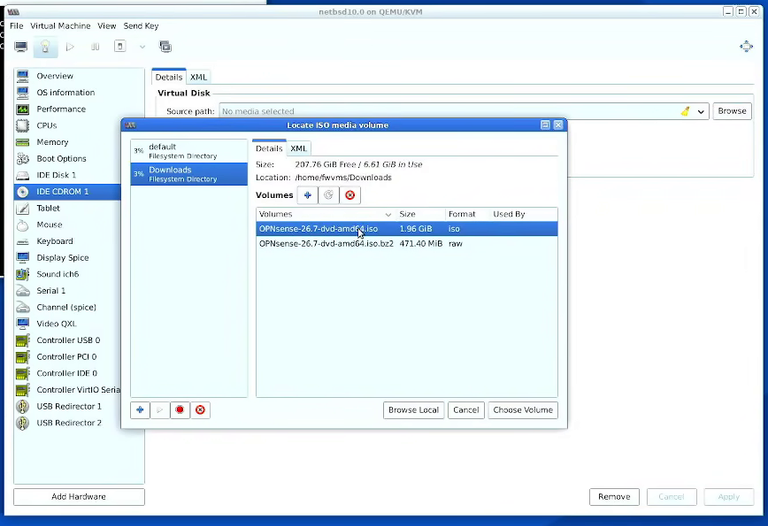Sort by Volumes column header
Screen dimensions: 768x526
pyautogui.click(x=326, y=214)
